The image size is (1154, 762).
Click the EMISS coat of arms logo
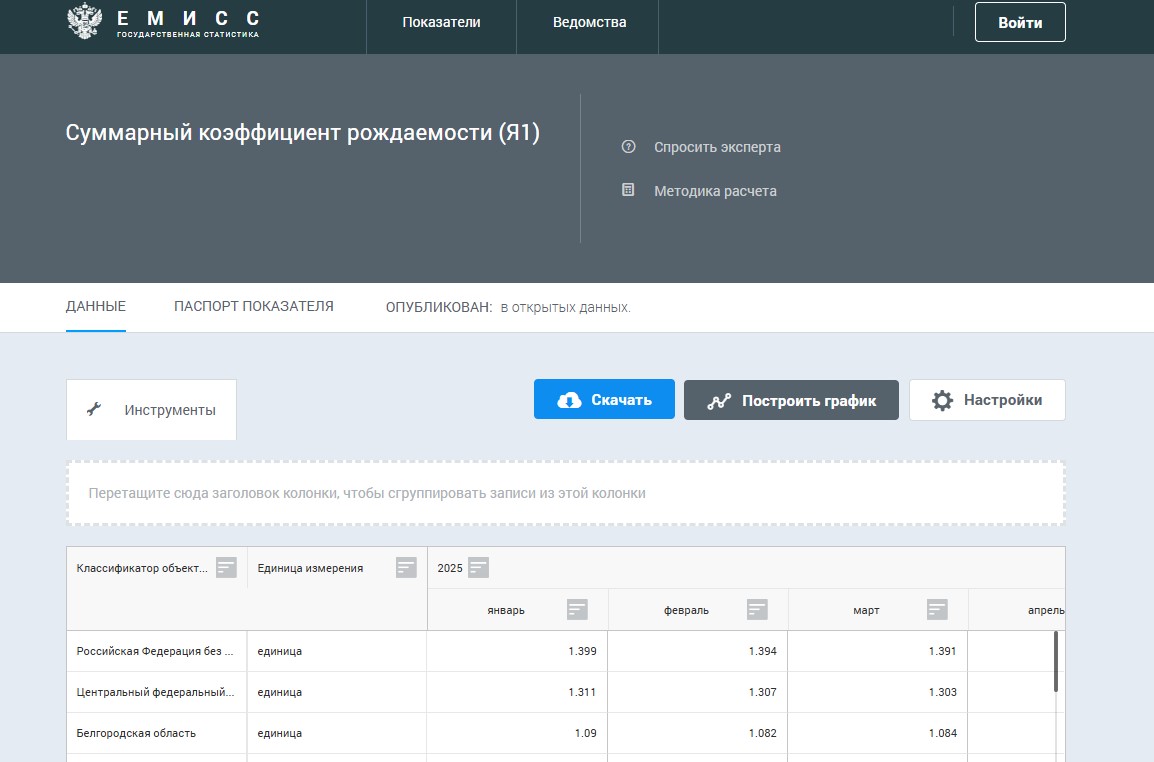tap(84, 22)
